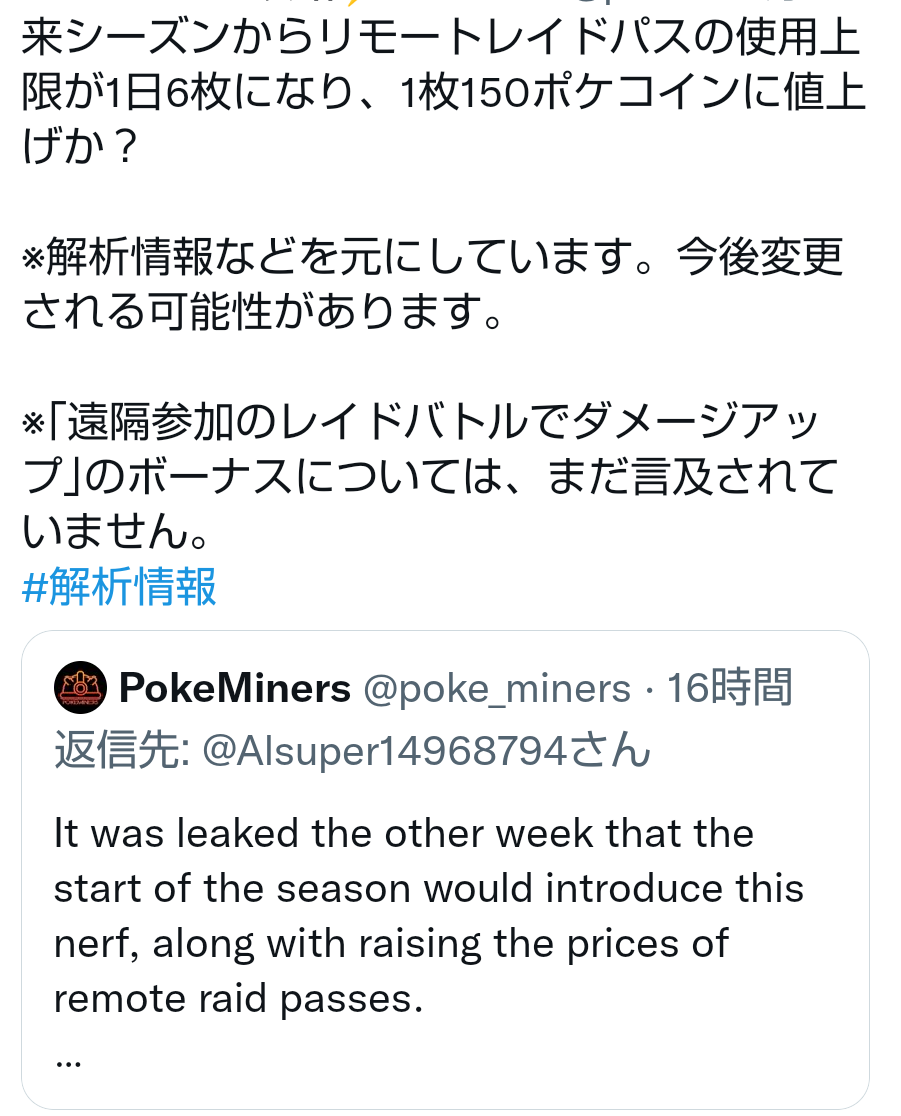Image resolution: width=901 pixels, height=1116 pixels.
Task: Open the #解析情報 hashtag link
Action: pos(119,587)
